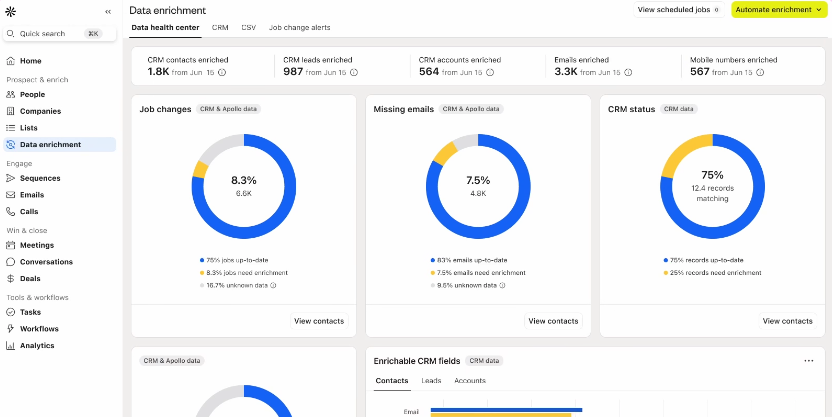Screen dimensions: 832x417
Task: Click info icon beside CRM contacts enriched
Action: point(222,72)
